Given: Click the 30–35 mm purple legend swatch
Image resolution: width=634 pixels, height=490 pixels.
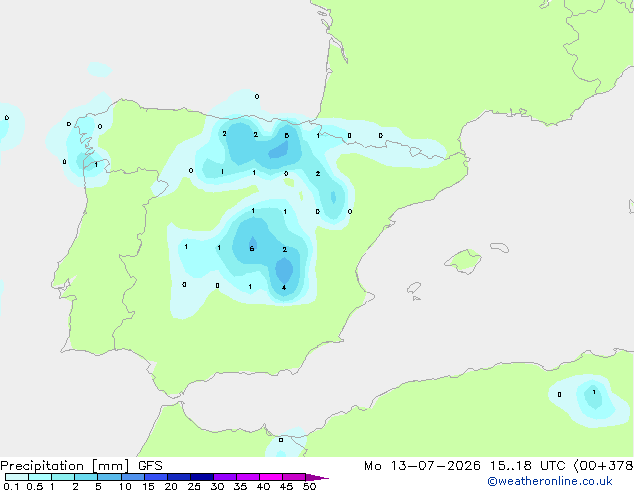Looking at the screenshot, I should tap(225, 477).
